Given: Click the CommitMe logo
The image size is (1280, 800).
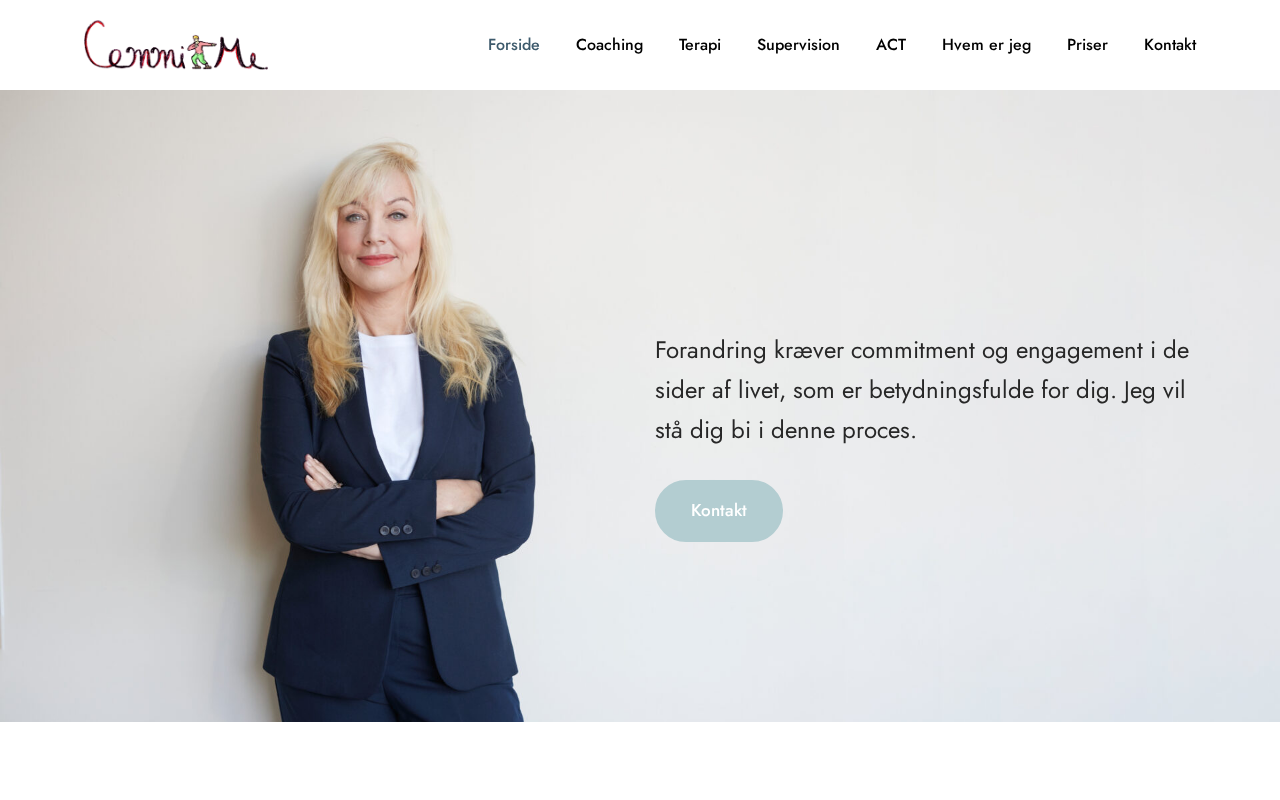Looking at the screenshot, I should pyautogui.click(x=176, y=45).
